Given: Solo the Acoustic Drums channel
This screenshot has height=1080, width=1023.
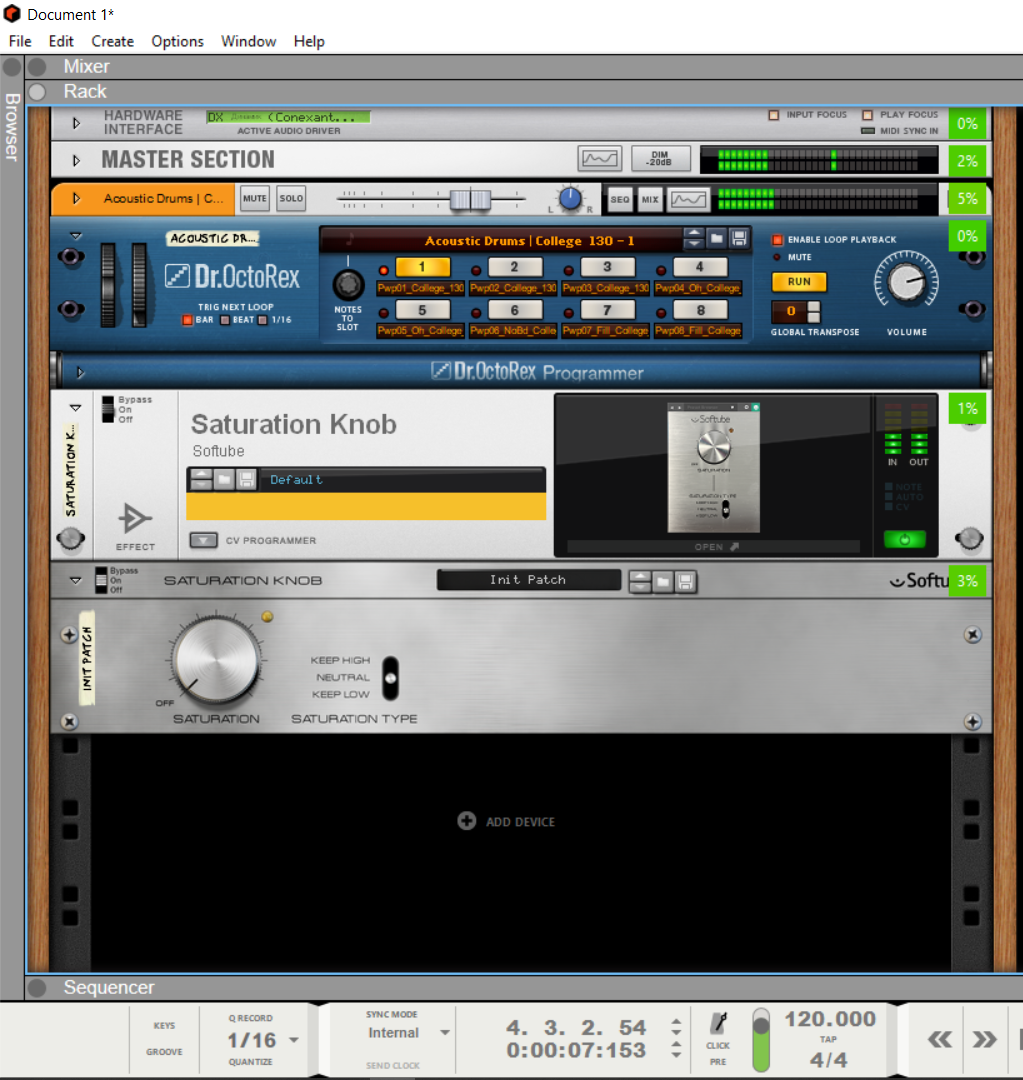Looking at the screenshot, I should (x=291, y=198).
